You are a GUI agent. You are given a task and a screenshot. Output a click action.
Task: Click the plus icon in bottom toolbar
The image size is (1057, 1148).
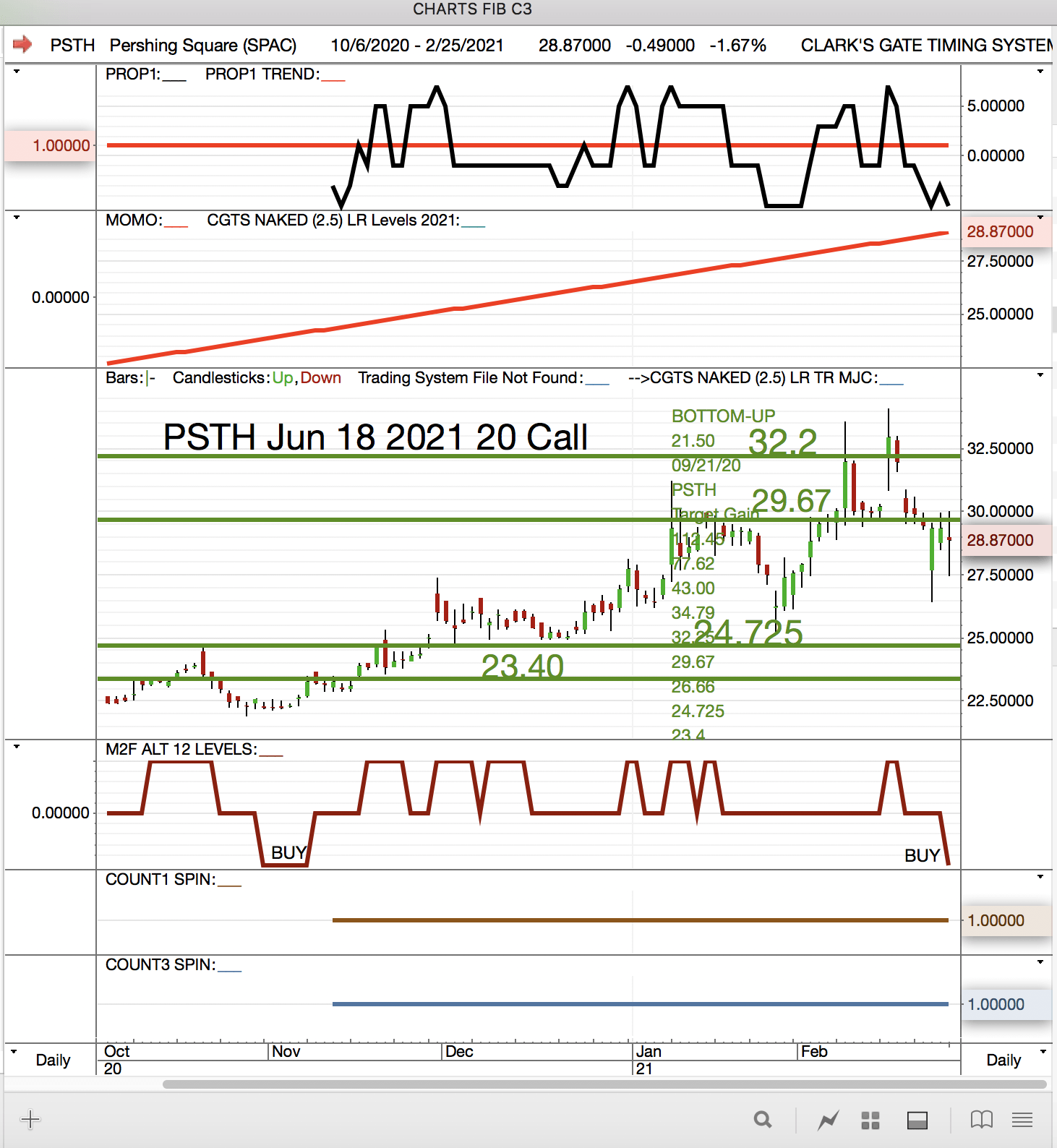click(x=30, y=1120)
